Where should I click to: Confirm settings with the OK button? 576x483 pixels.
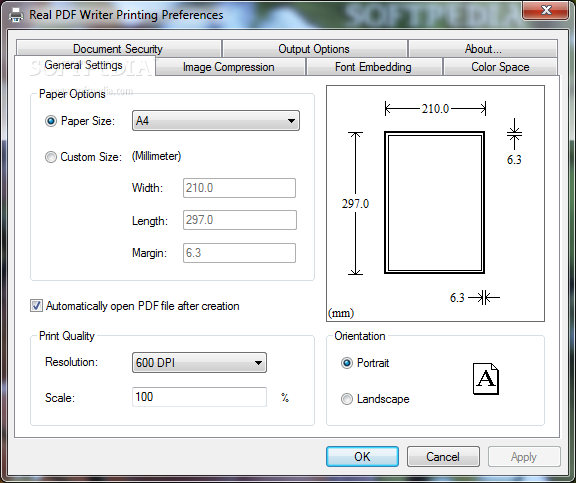coord(362,457)
